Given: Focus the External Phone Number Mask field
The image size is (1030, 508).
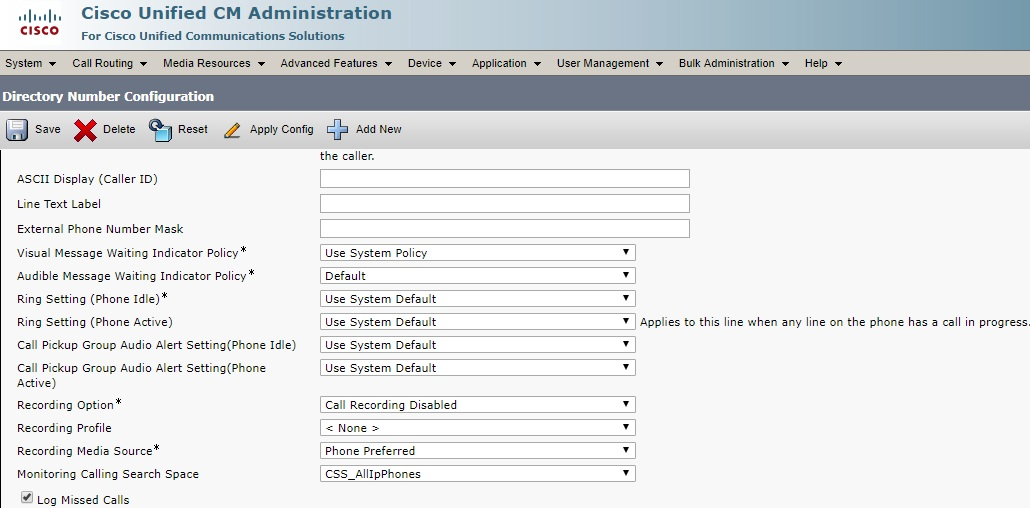Looking at the screenshot, I should 504,229.
